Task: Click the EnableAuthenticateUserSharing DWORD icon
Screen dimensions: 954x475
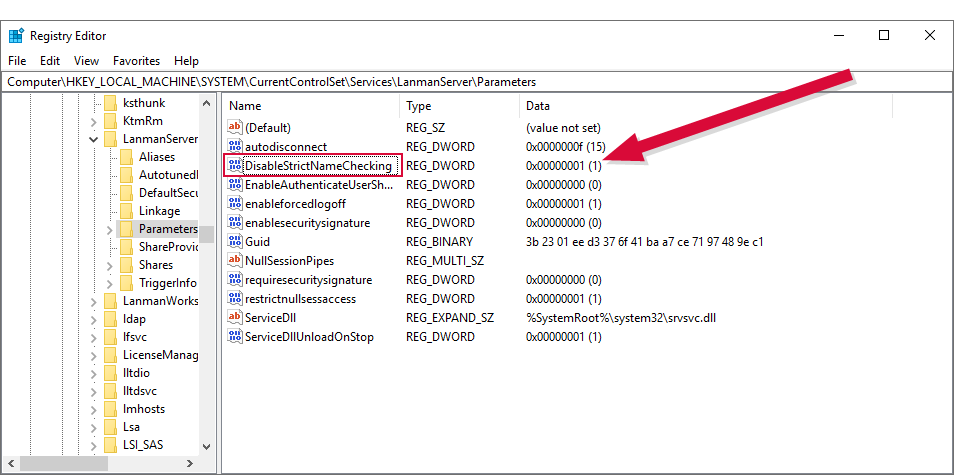Action: click(x=234, y=184)
